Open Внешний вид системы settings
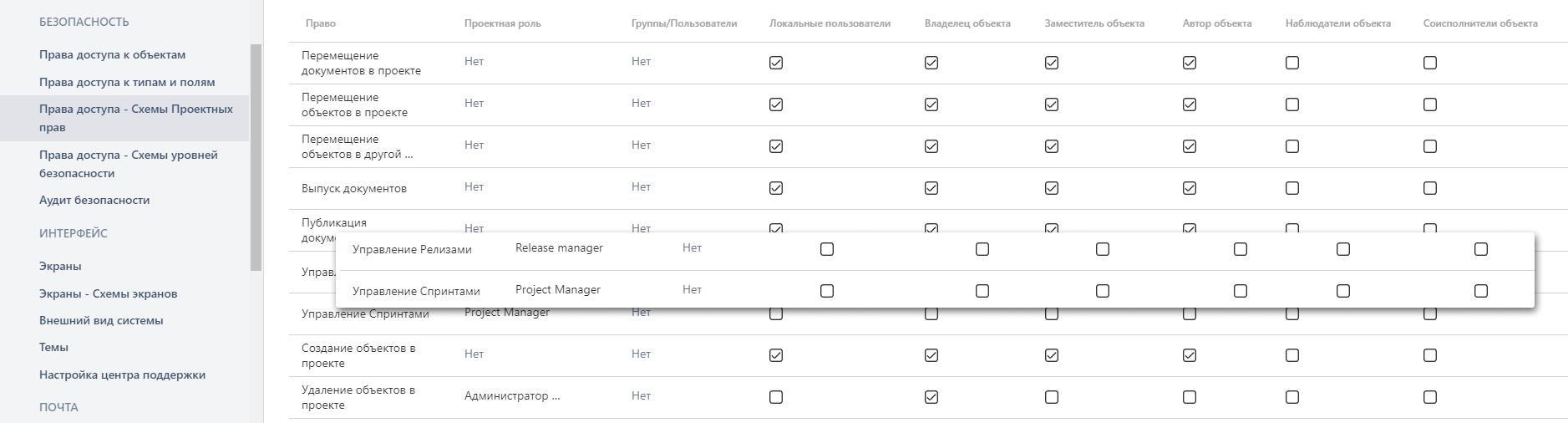 click(x=101, y=320)
